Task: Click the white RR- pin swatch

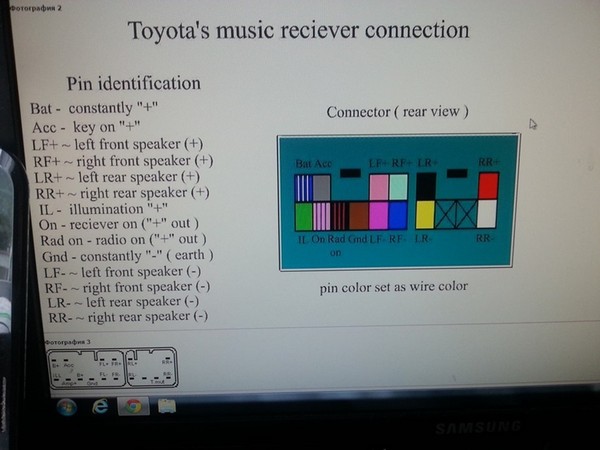Action: click(x=487, y=214)
